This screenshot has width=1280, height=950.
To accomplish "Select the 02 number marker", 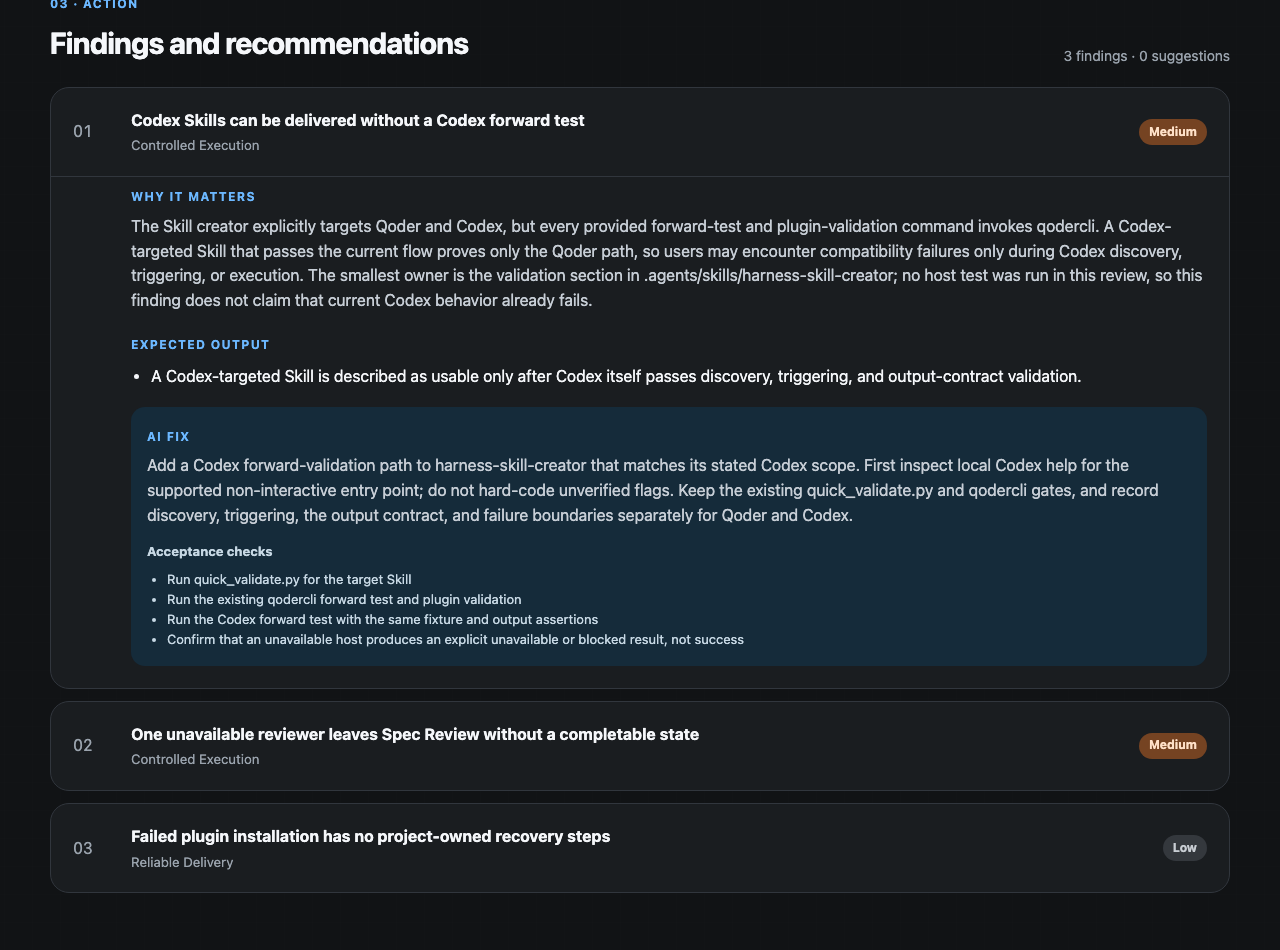I will (82, 745).
